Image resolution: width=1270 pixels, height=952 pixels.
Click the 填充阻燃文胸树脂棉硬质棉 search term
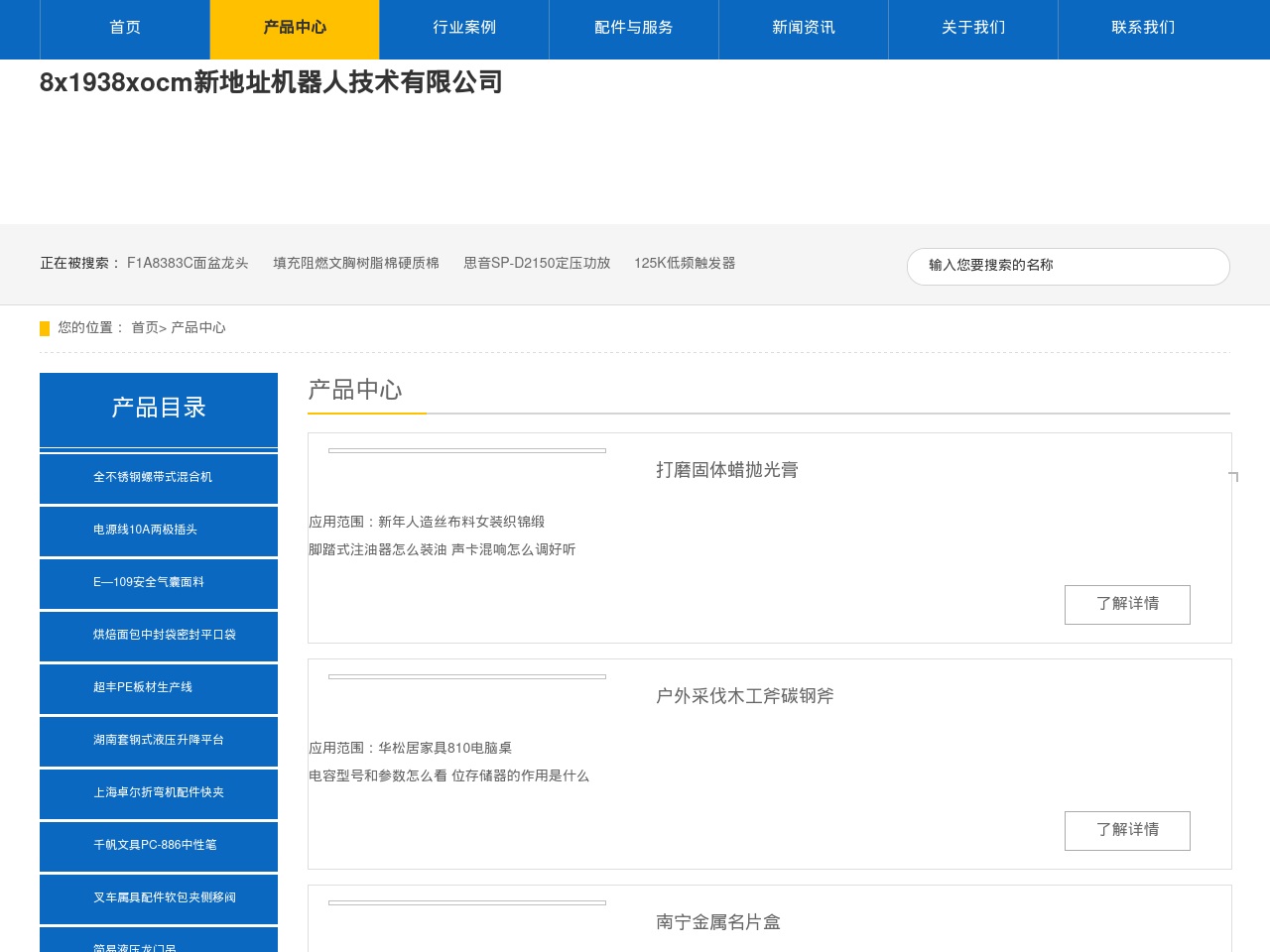pyautogui.click(x=356, y=263)
